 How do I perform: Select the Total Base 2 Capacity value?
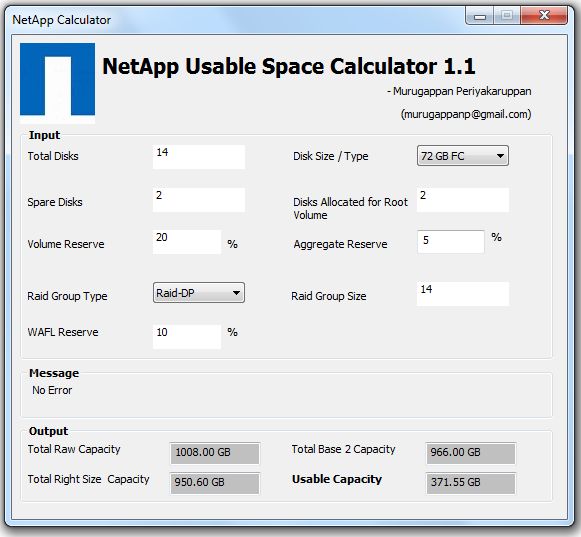coord(471,453)
